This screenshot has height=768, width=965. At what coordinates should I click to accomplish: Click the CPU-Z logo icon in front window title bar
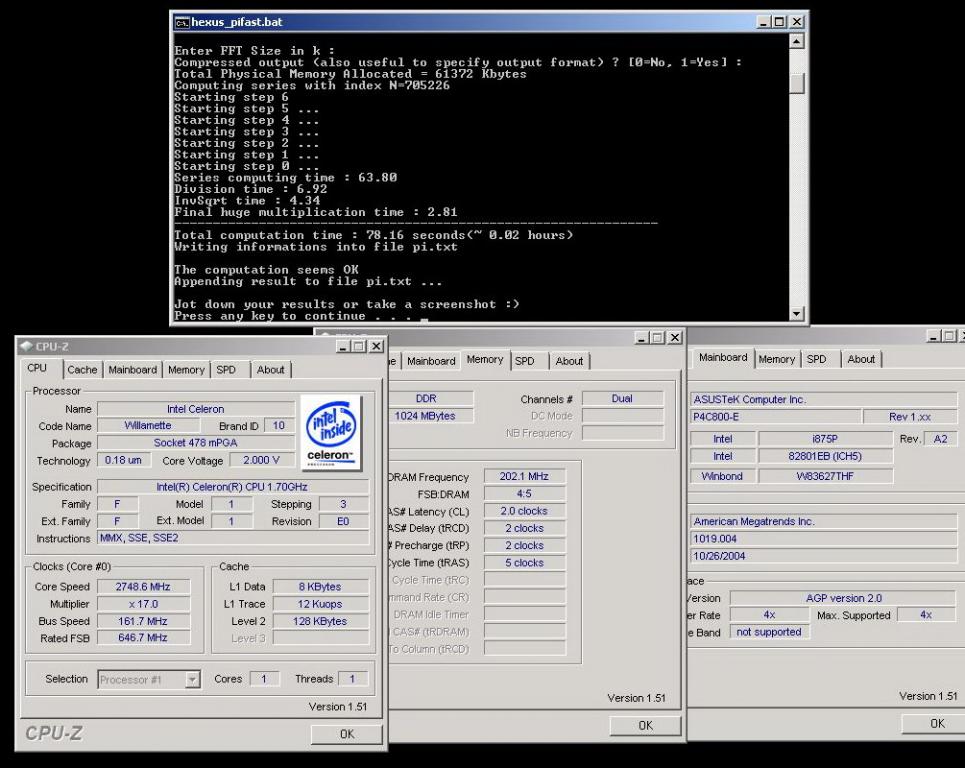(x=26, y=346)
